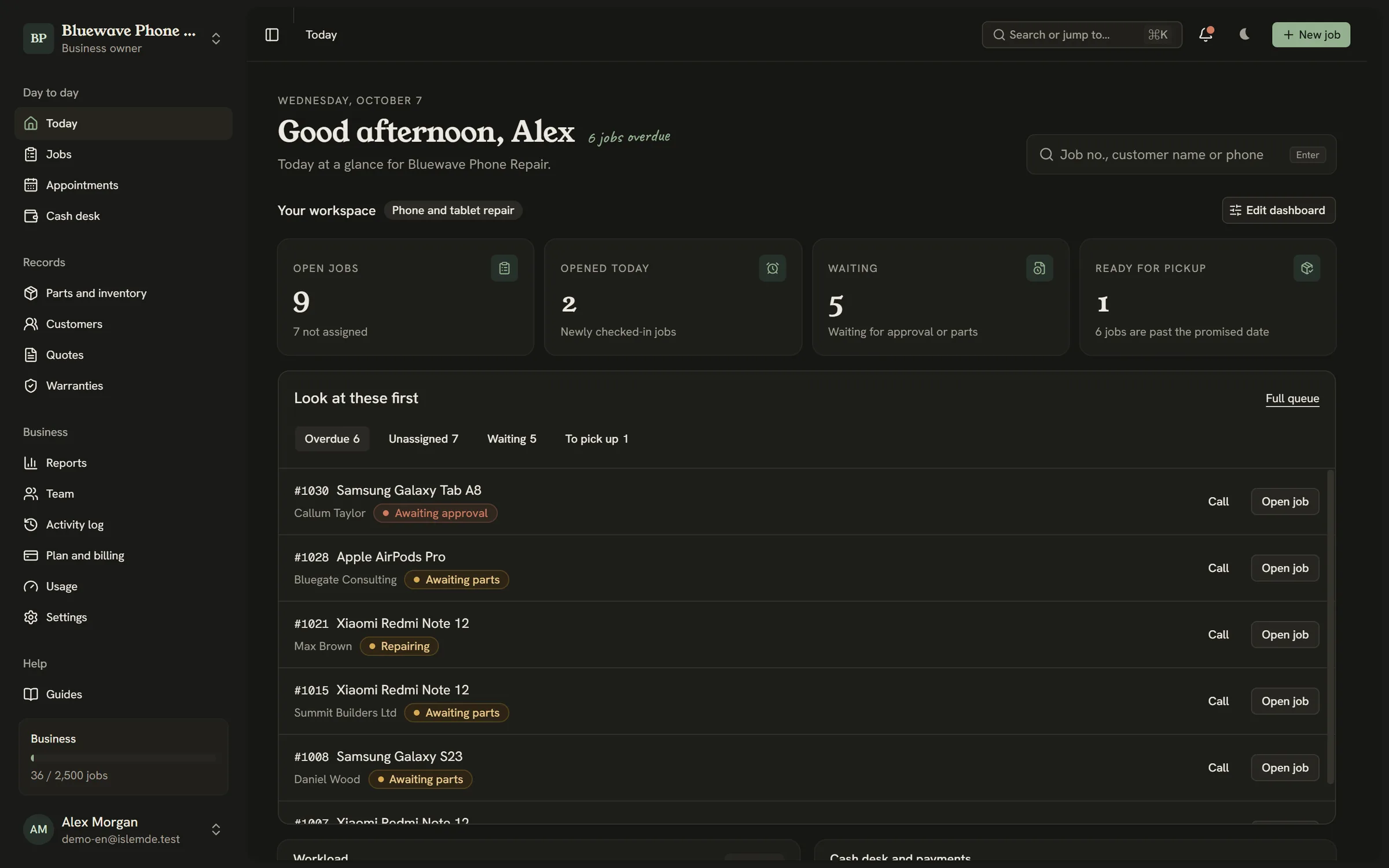Open Plan and billing card icon

[31, 555]
